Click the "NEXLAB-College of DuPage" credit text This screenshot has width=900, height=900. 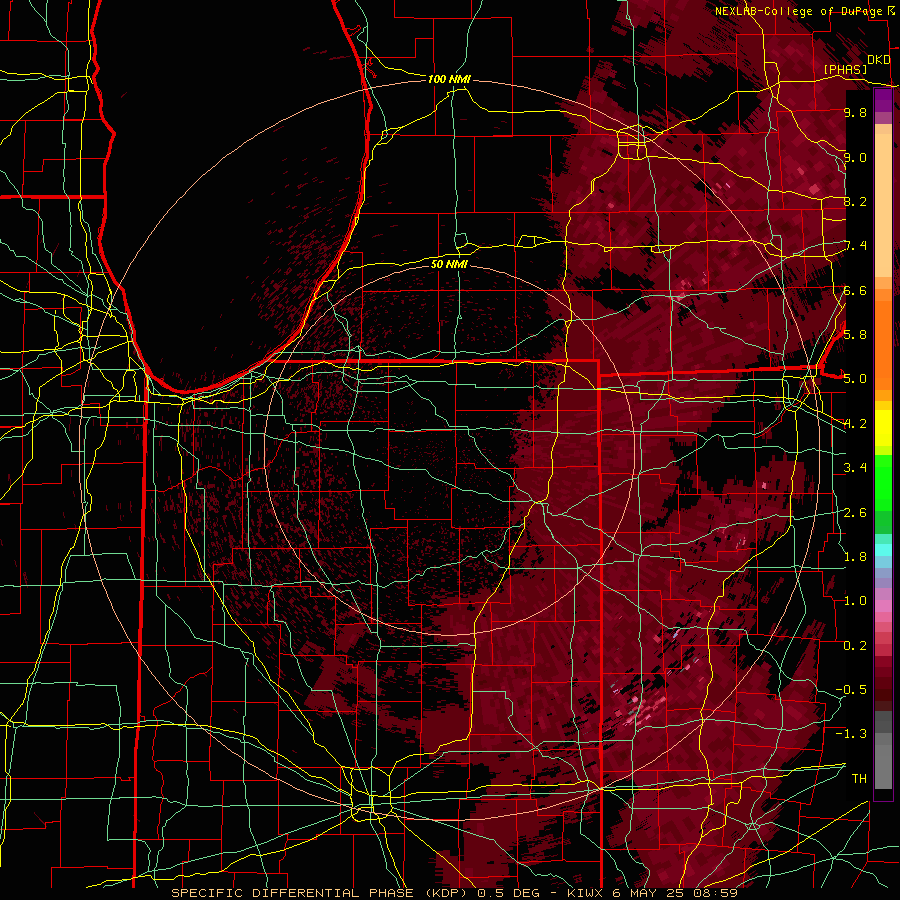[800, 11]
